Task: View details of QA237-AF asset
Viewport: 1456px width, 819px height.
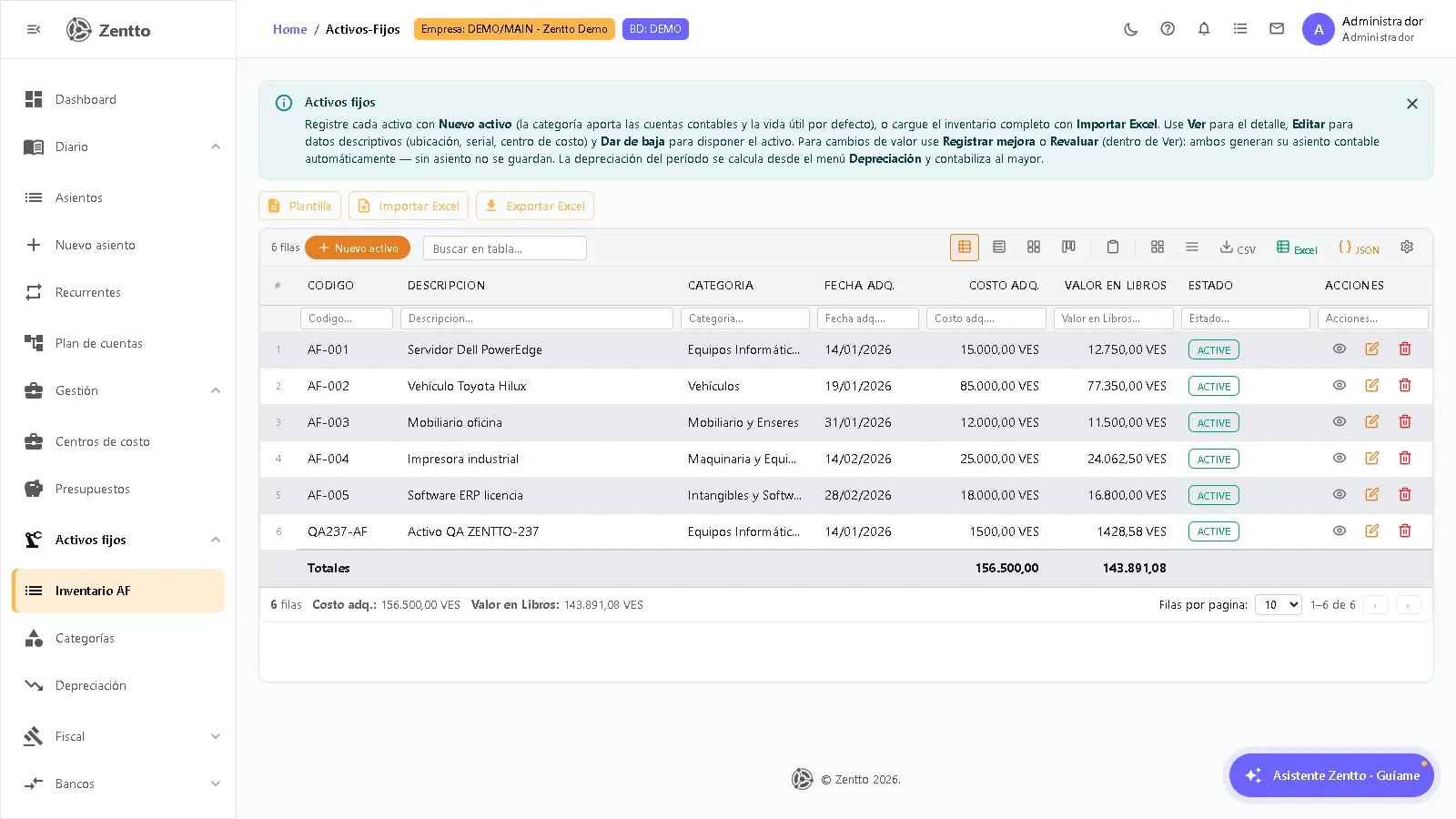Action: pyautogui.click(x=1340, y=531)
